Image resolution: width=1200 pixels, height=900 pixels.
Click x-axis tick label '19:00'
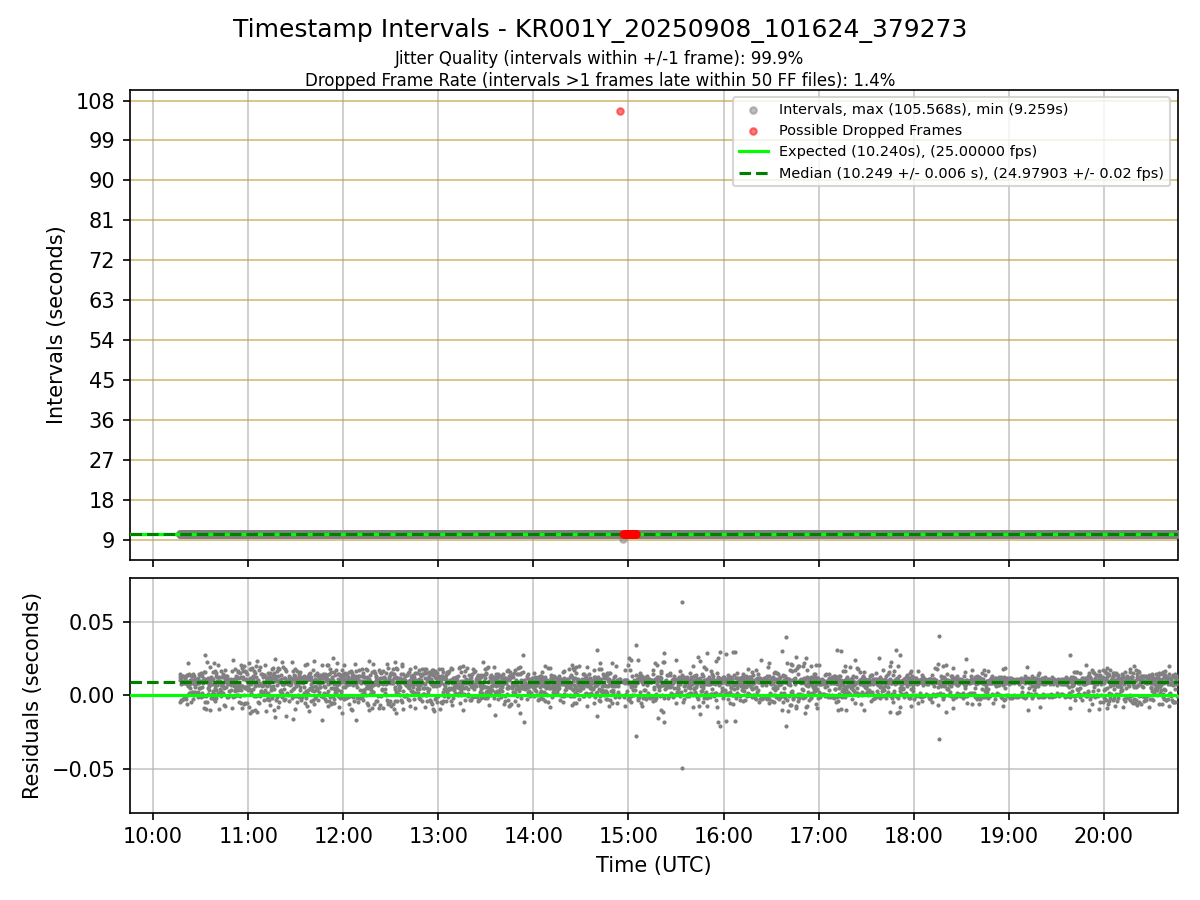point(1009,835)
